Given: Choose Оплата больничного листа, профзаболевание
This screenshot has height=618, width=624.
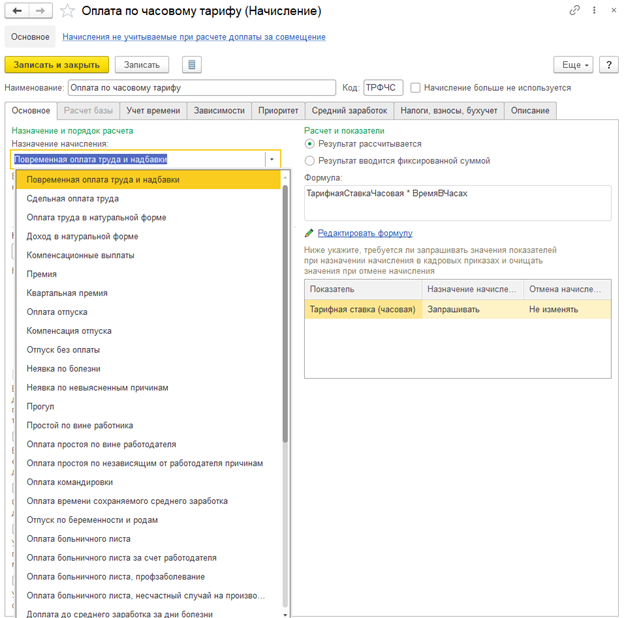Looking at the screenshot, I should click(148, 577).
